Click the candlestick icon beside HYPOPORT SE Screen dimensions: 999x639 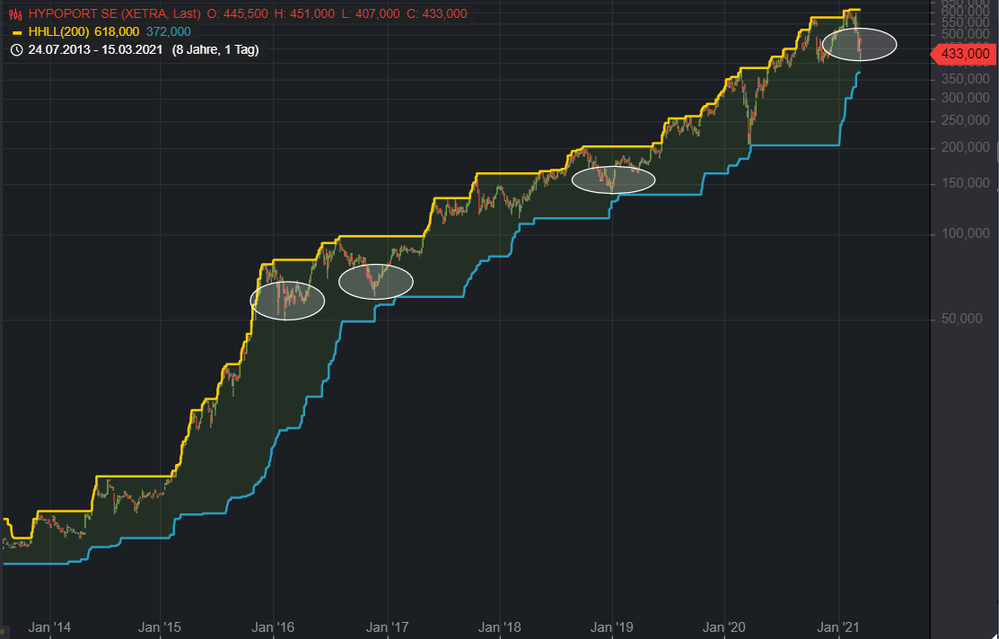point(16,14)
